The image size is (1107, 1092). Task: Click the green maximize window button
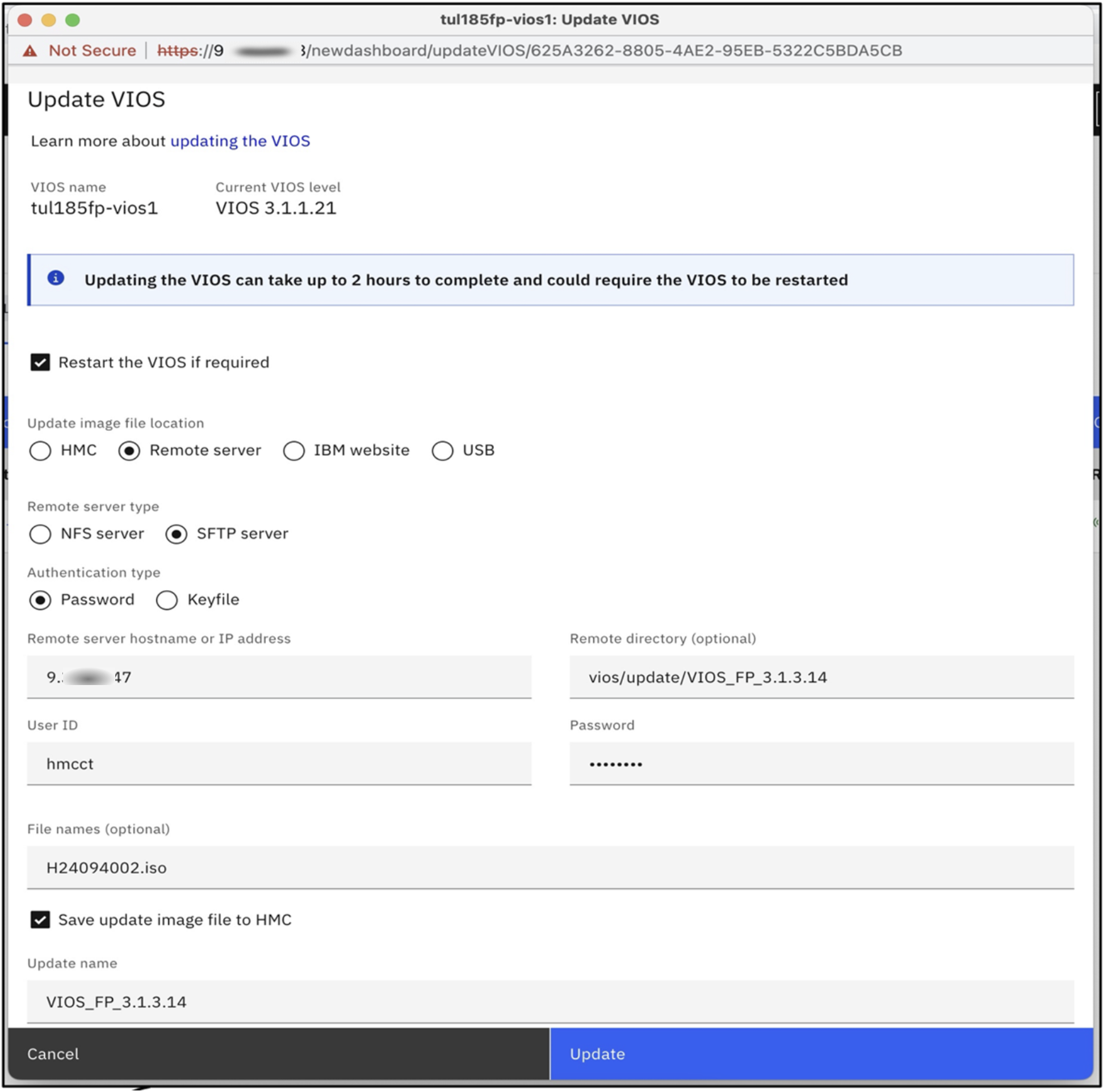pos(73,20)
